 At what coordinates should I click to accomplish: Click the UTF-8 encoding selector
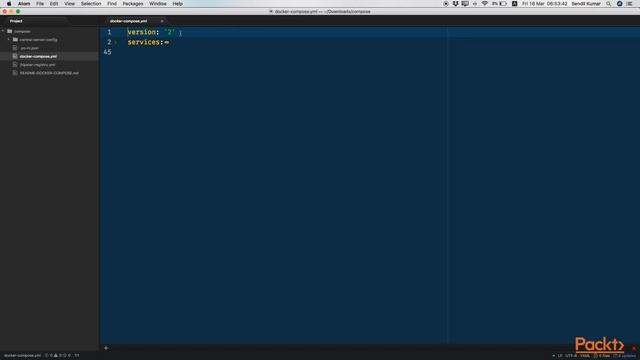click(571, 356)
